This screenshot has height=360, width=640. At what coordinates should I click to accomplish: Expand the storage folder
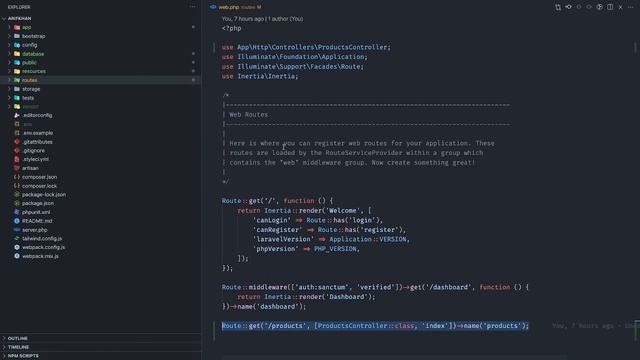pos(9,89)
